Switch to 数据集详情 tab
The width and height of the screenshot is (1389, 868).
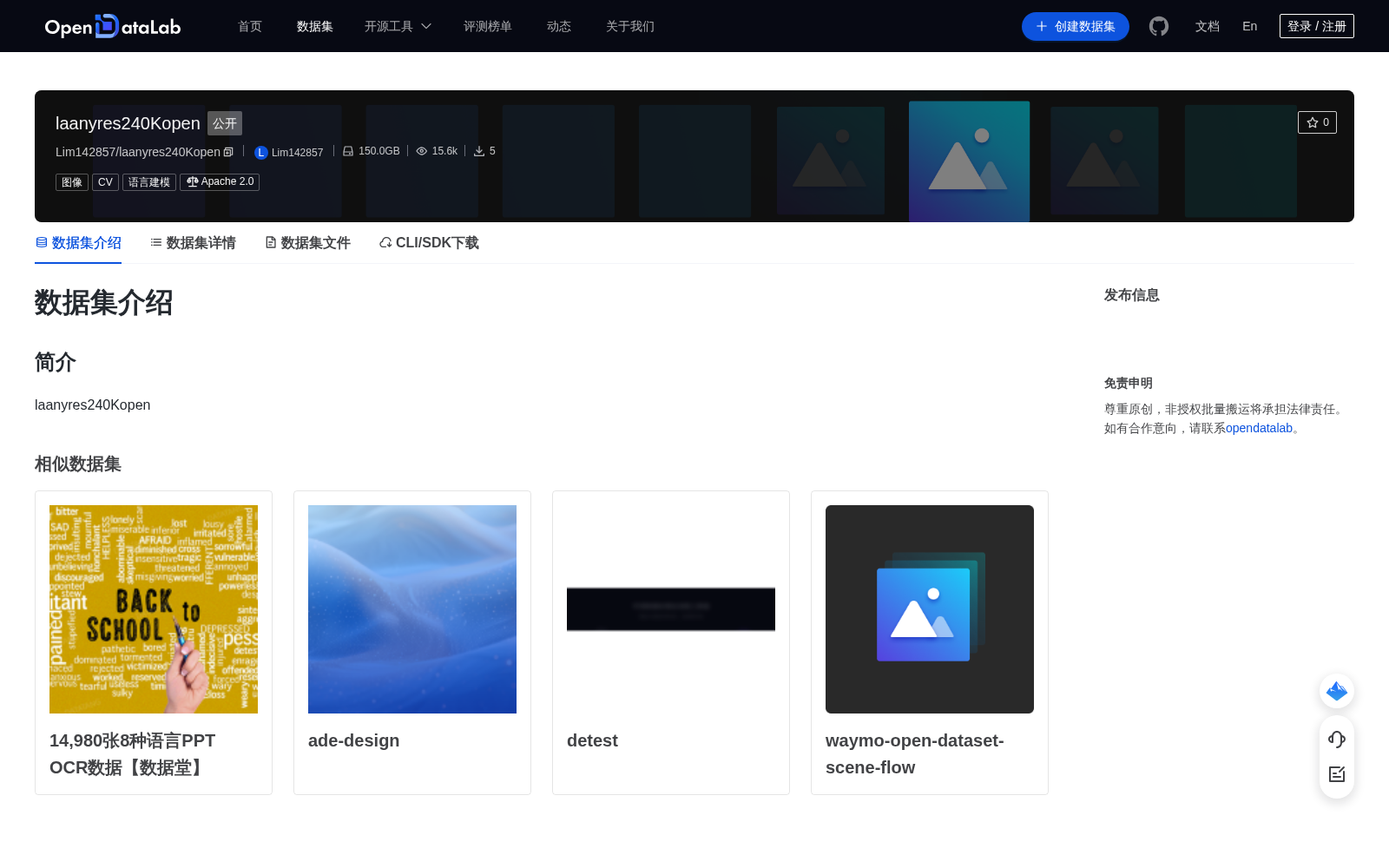(193, 243)
